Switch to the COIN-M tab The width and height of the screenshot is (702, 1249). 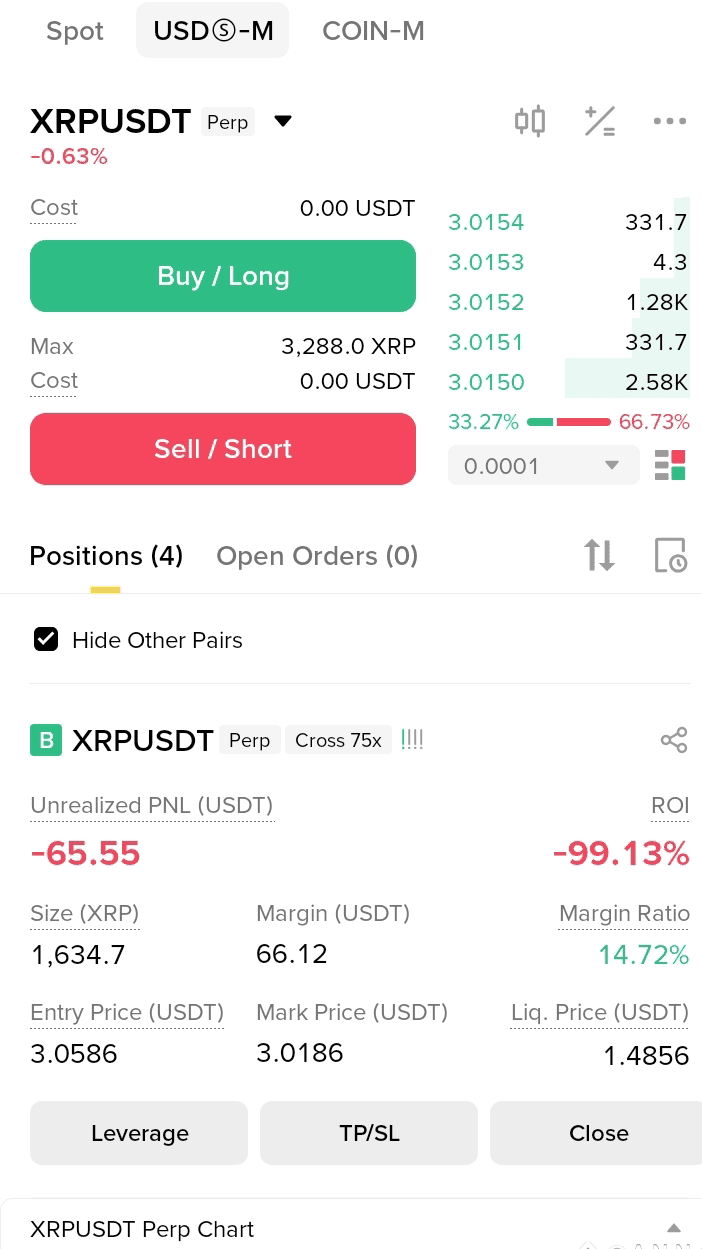373,31
